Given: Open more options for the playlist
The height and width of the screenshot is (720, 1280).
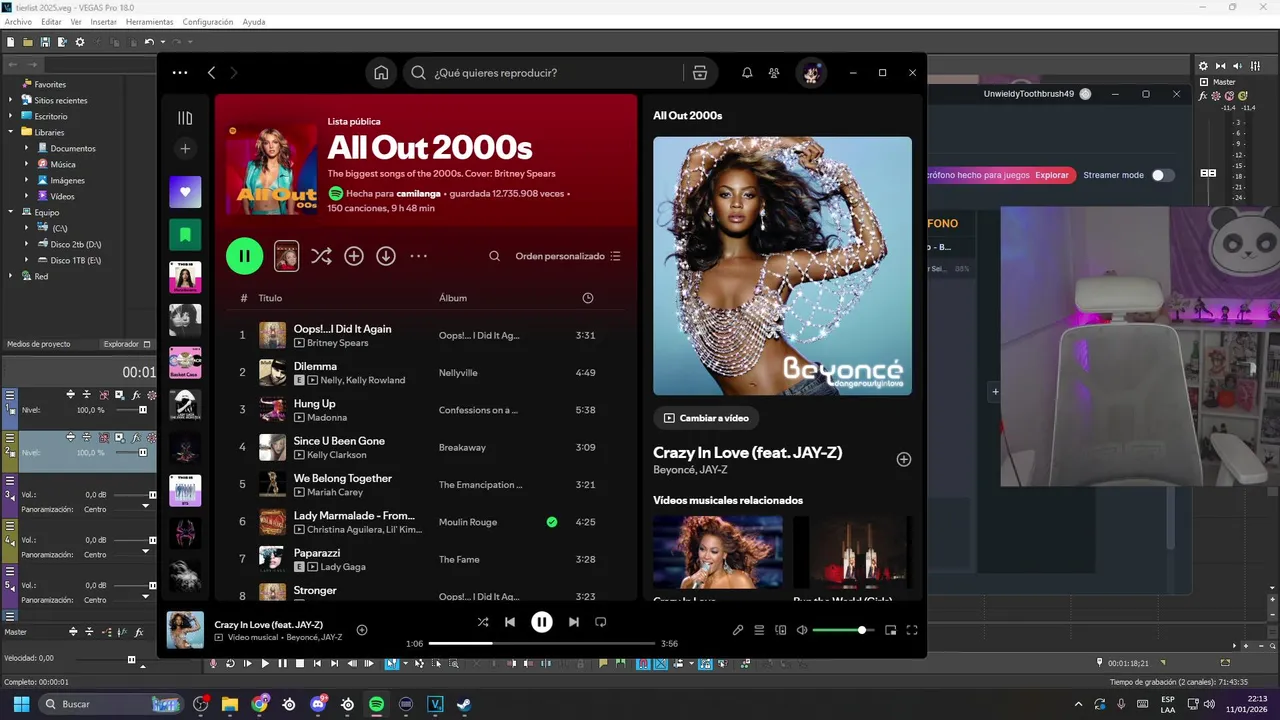Looking at the screenshot, I should point(418,256).
